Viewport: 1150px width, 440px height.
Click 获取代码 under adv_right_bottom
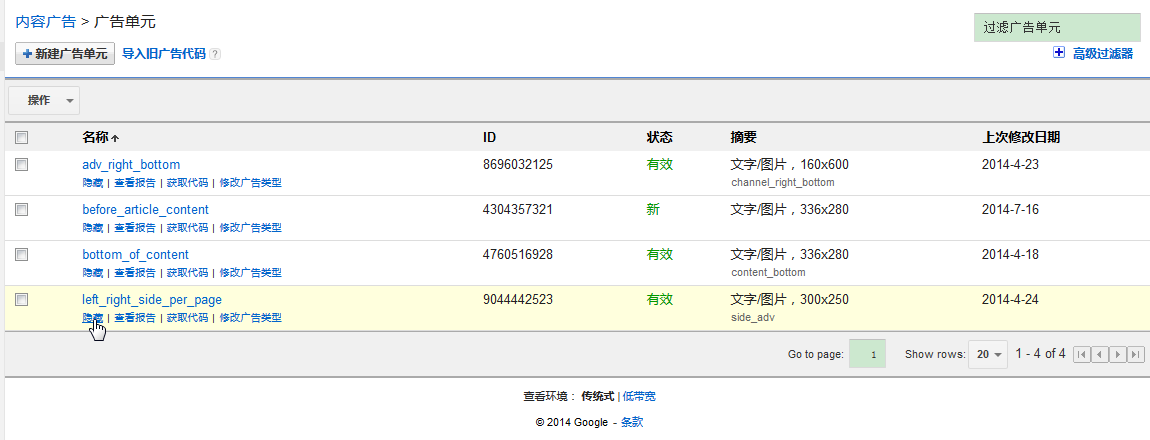tap(187, 183)
